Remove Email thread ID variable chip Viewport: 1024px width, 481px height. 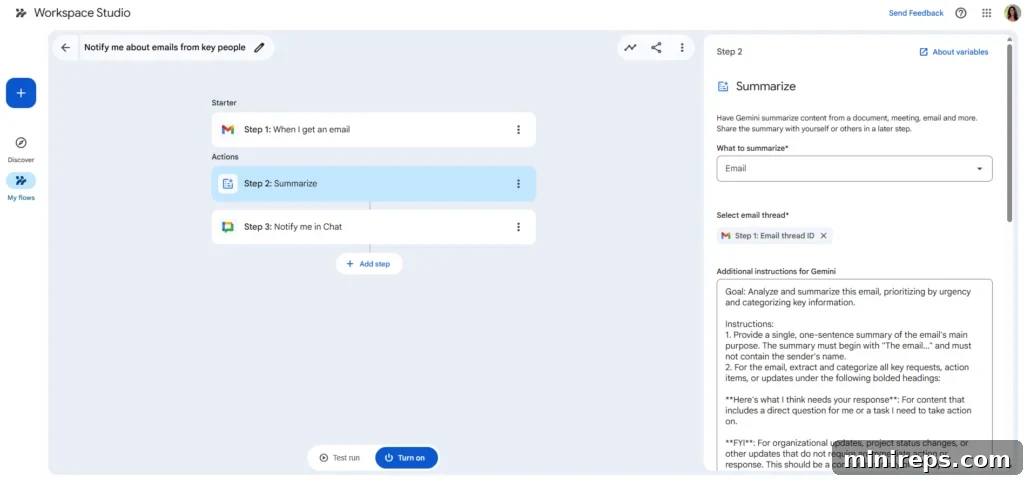coord(824,236)
